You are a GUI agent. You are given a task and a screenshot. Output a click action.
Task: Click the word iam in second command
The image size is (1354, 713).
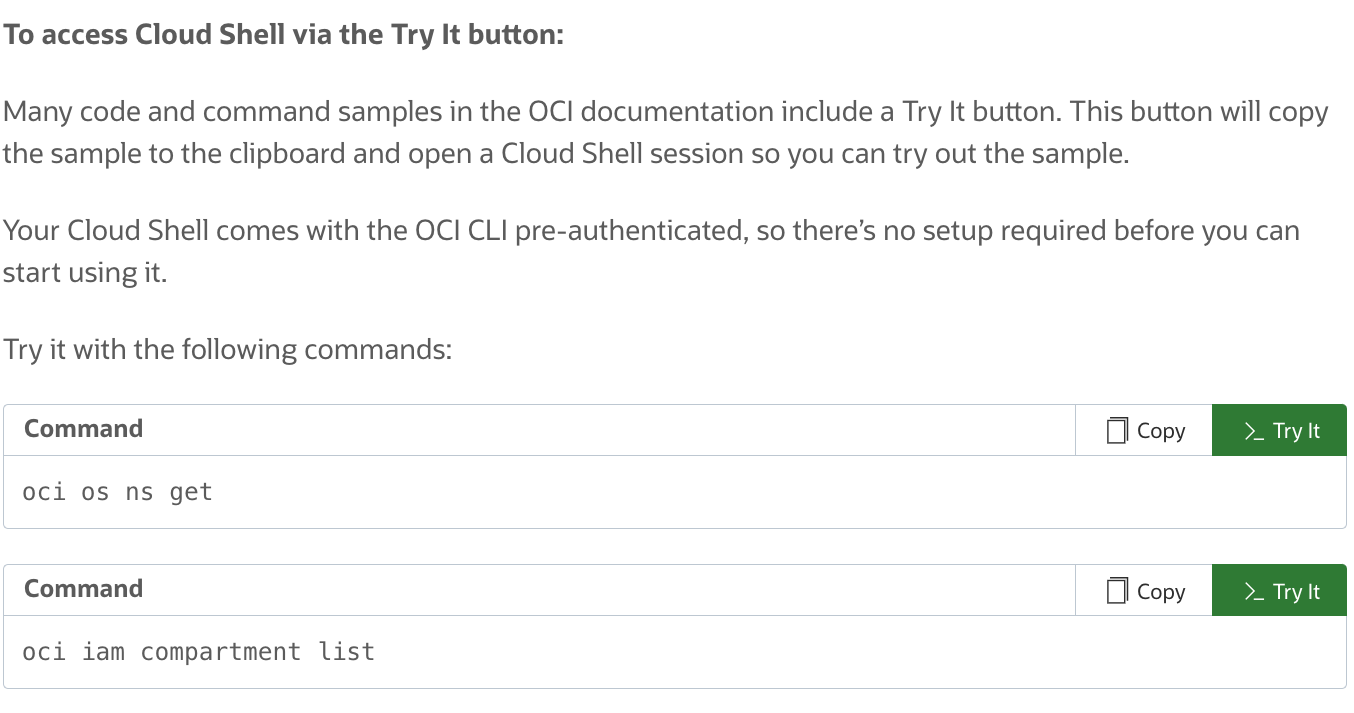(x=103, y=652)
